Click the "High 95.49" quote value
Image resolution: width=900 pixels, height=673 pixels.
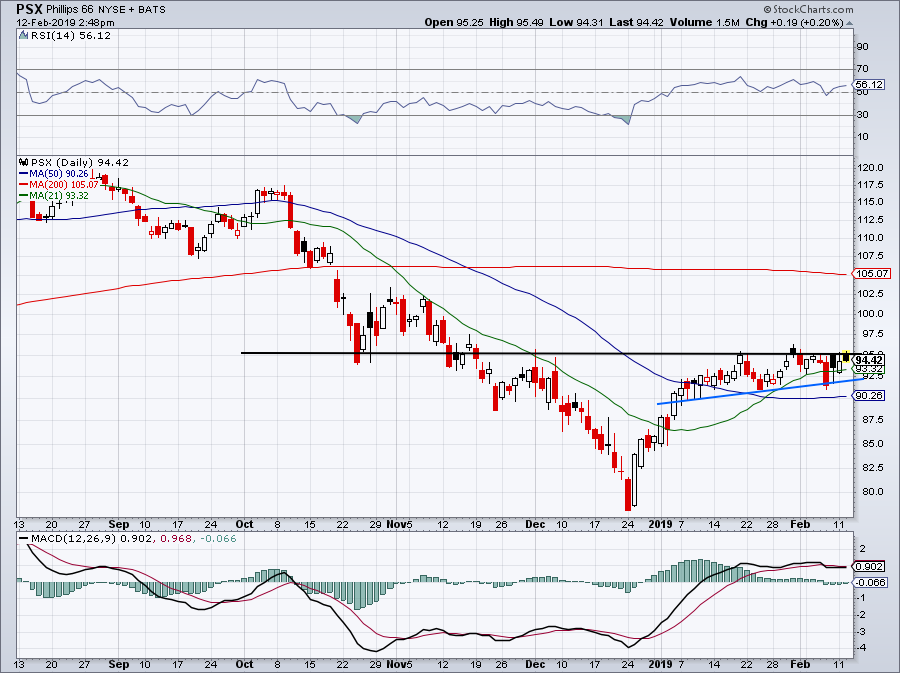coord(517,22)
